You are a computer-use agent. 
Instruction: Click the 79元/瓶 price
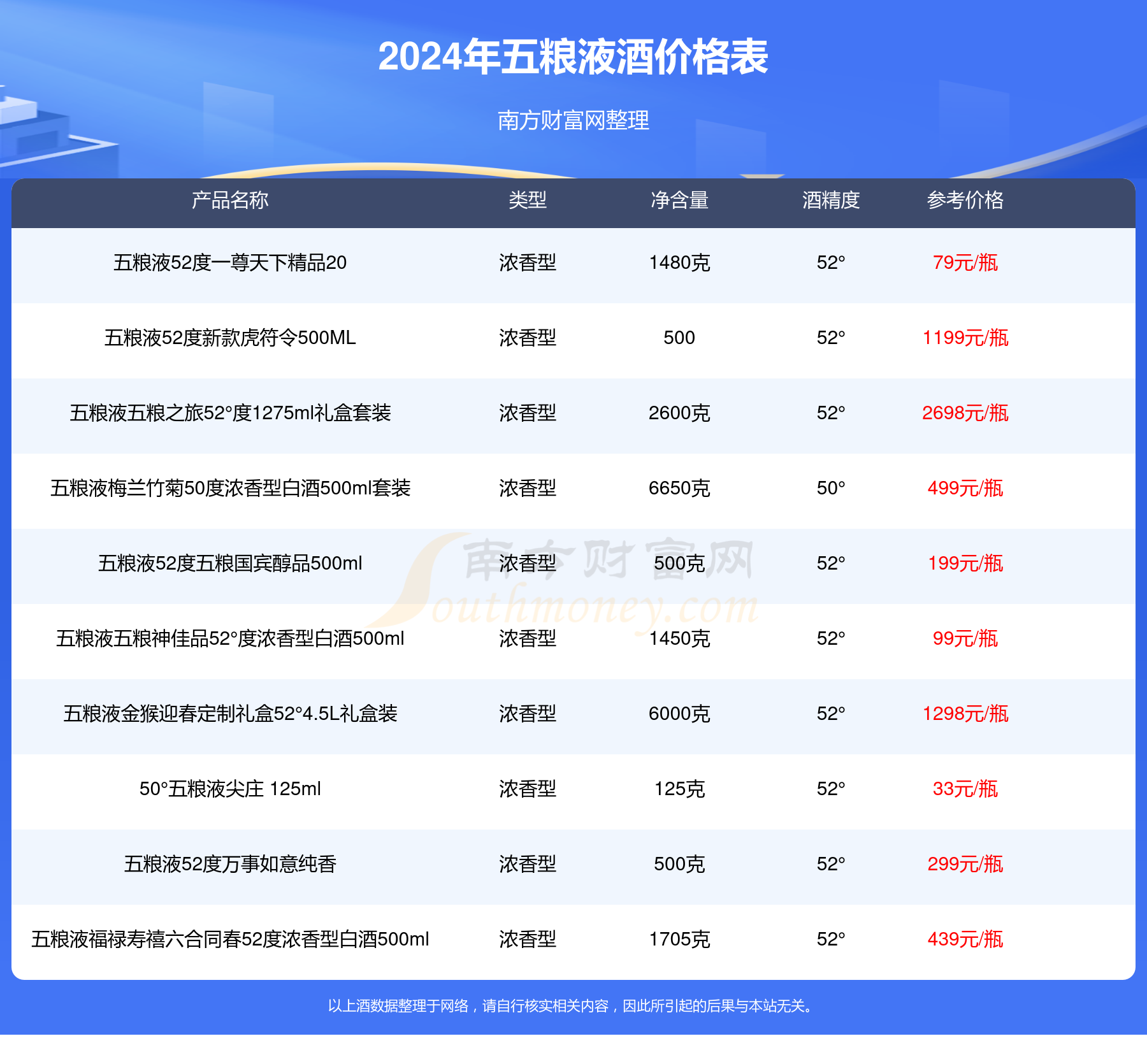coord(965,262)
